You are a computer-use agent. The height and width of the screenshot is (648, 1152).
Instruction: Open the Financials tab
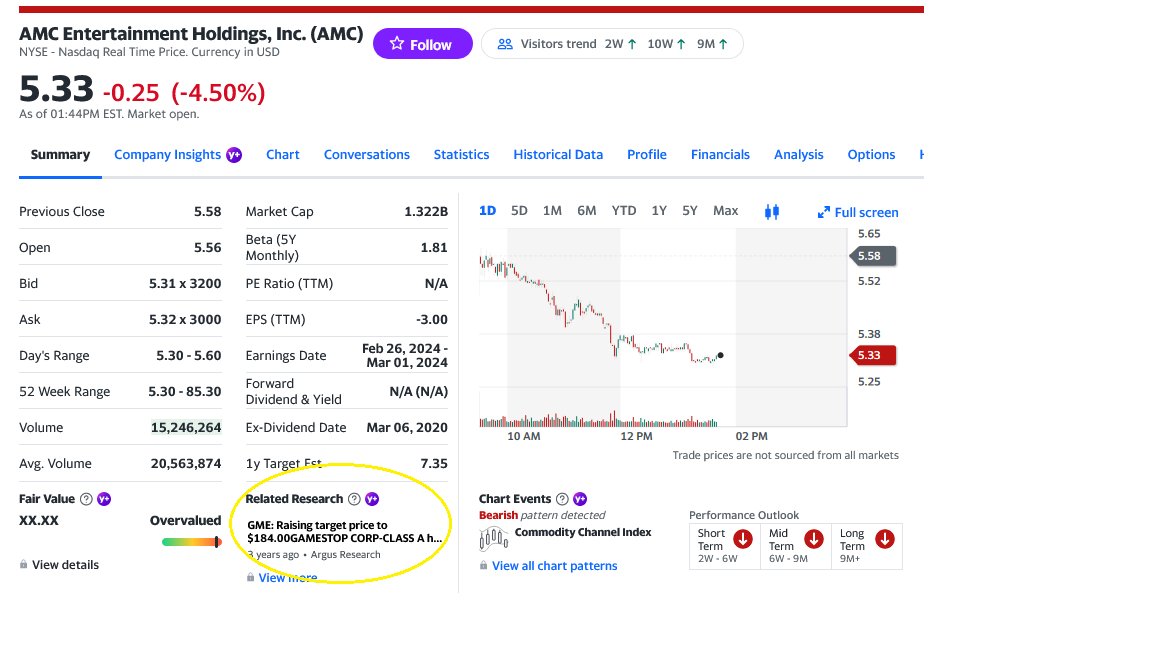tap(720, 154)
